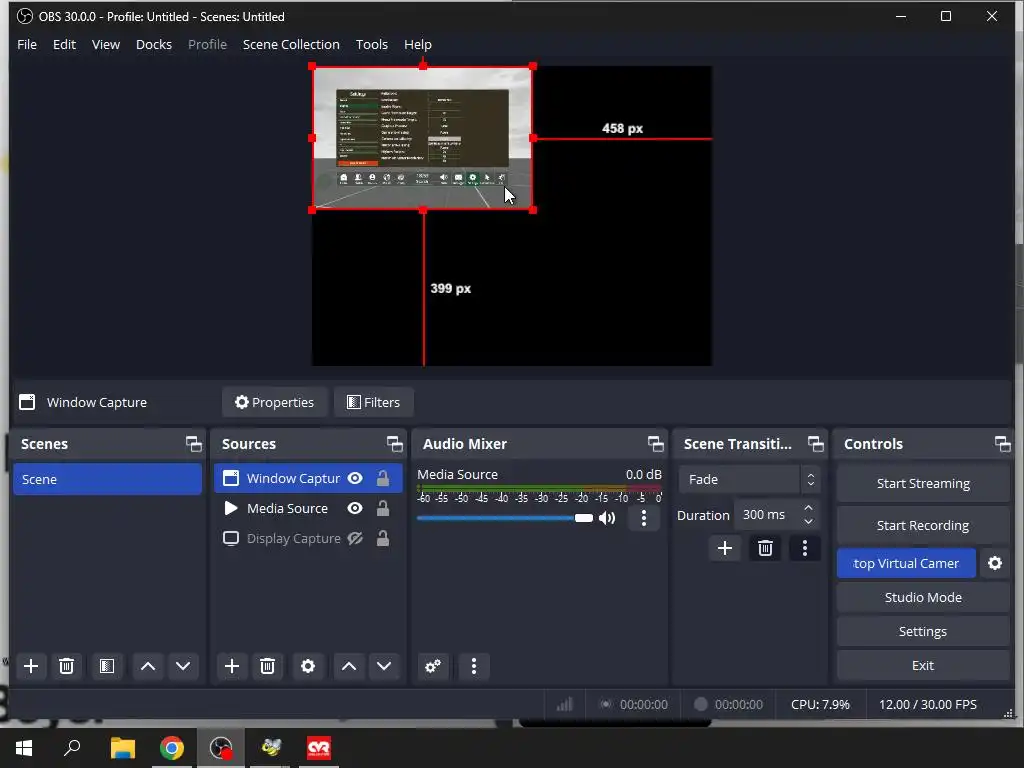Viewport: 1024px width, 768px height.
Task: Open the File menu
Action: click(x=27, y=44)
